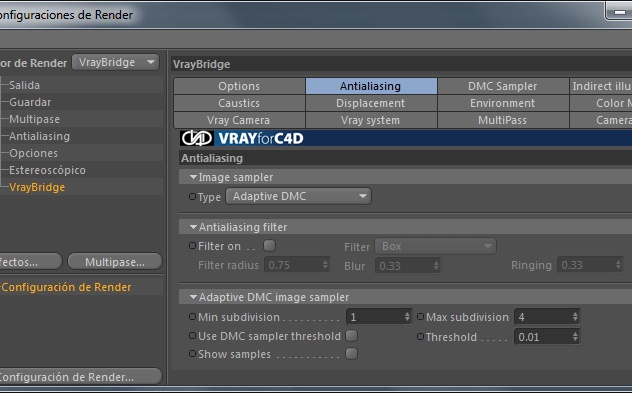Click the Multipase... button
632x393 pixels.
[115, 262]
